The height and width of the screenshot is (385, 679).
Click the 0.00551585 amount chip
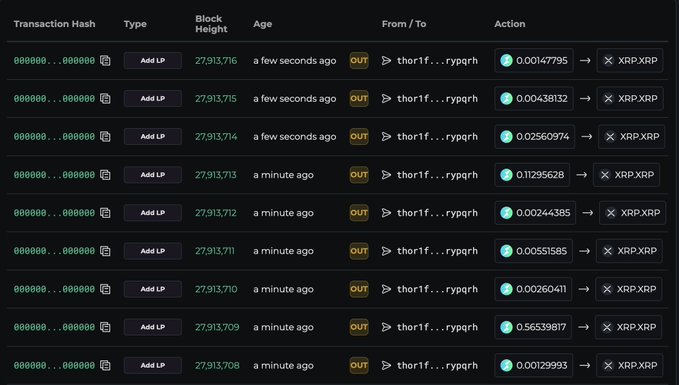[534, 251]
